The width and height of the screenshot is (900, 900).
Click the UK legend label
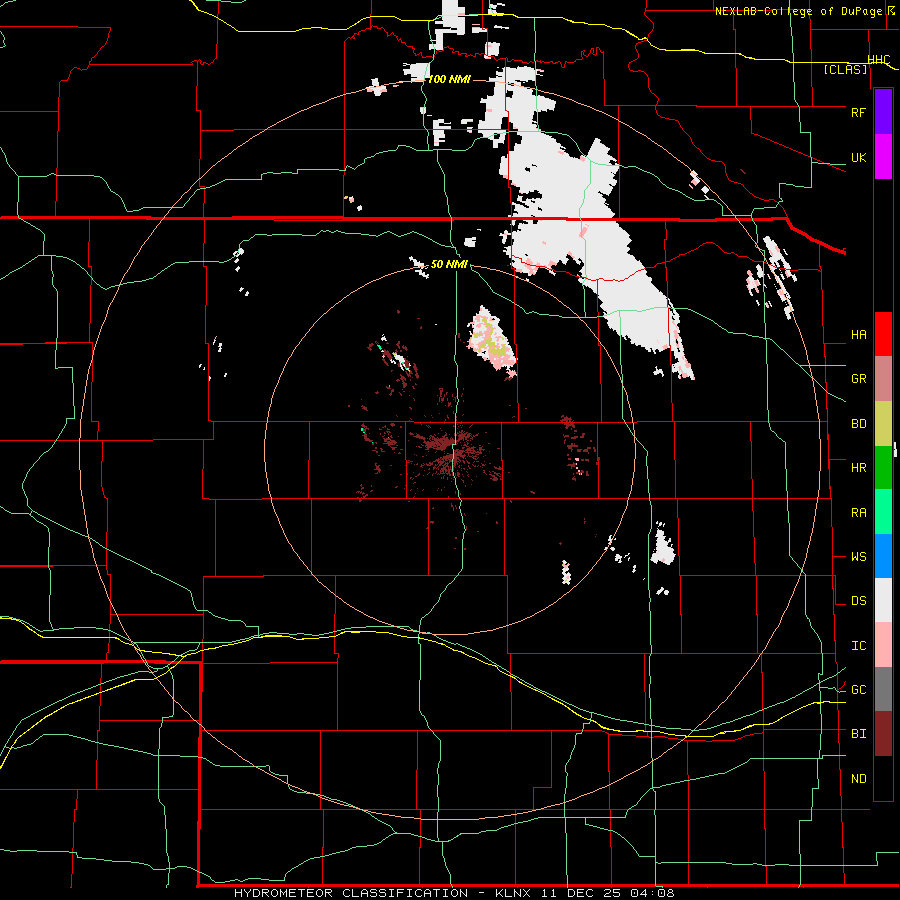pos(858,157)
